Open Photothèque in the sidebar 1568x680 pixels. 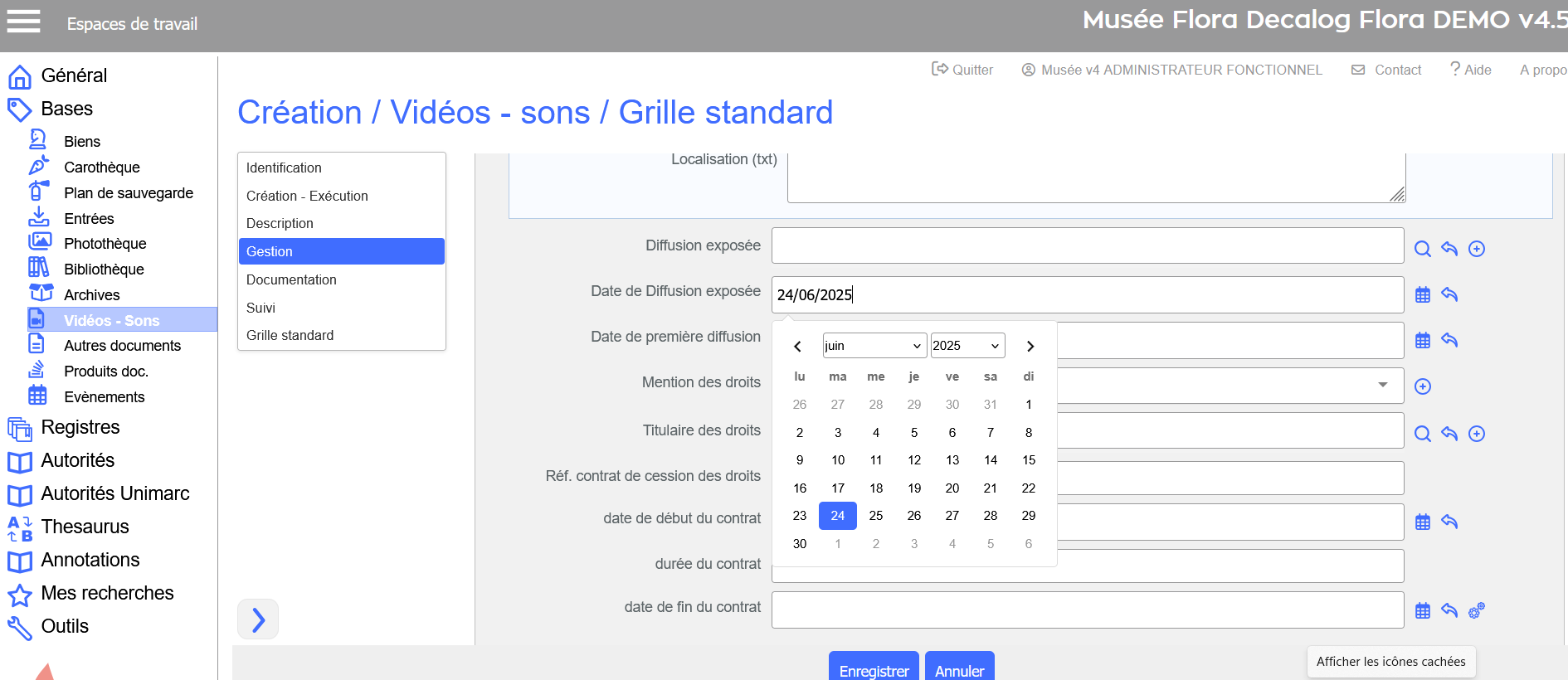105,243
